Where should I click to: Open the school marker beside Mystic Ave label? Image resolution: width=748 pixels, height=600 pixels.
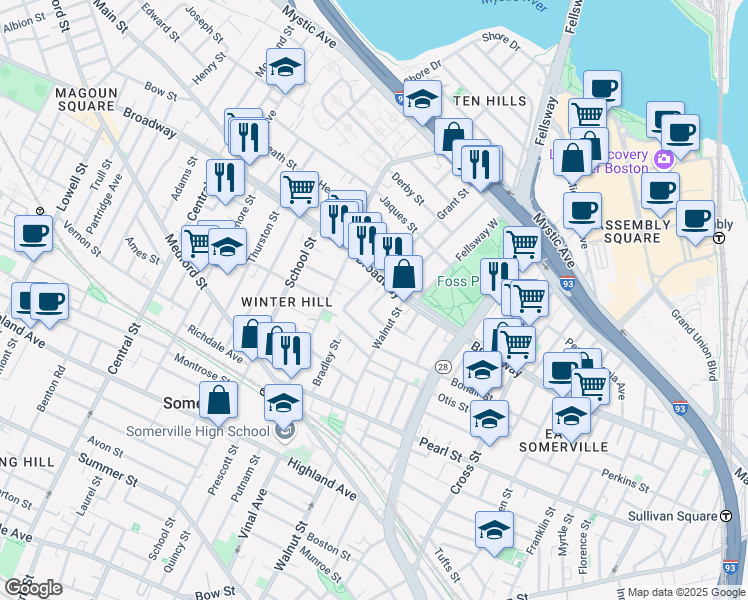[285, 67]
